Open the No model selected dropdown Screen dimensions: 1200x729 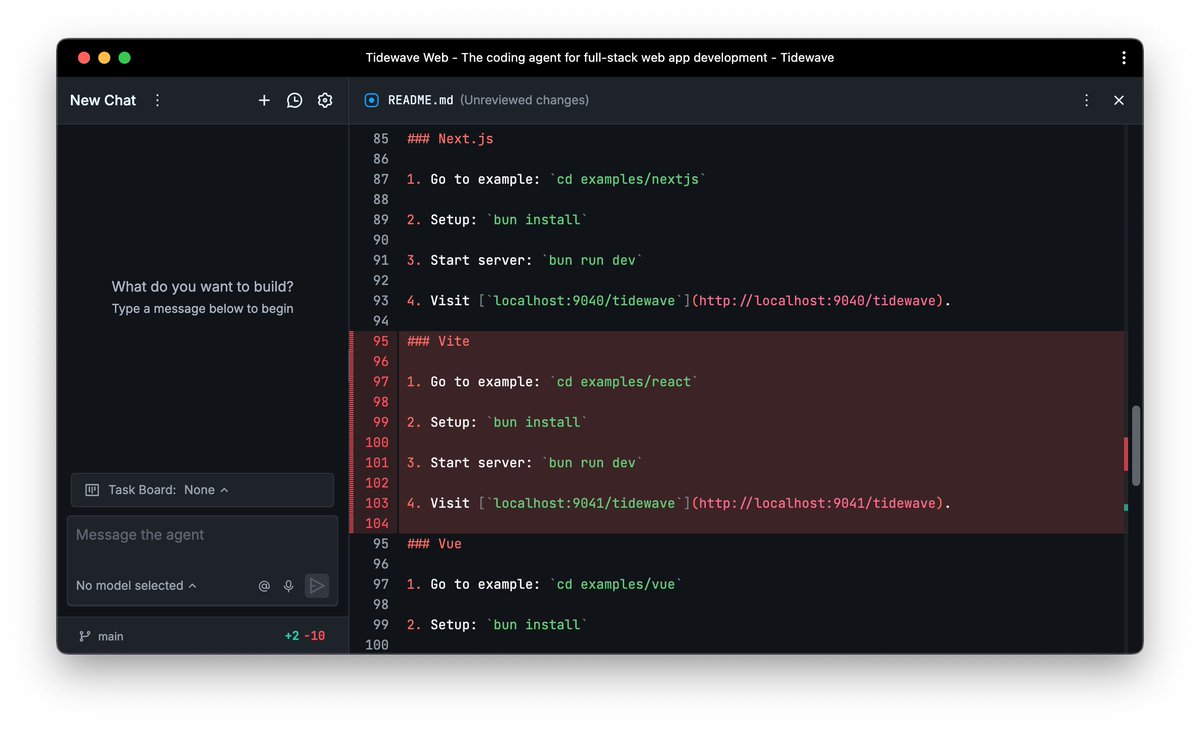136,586
